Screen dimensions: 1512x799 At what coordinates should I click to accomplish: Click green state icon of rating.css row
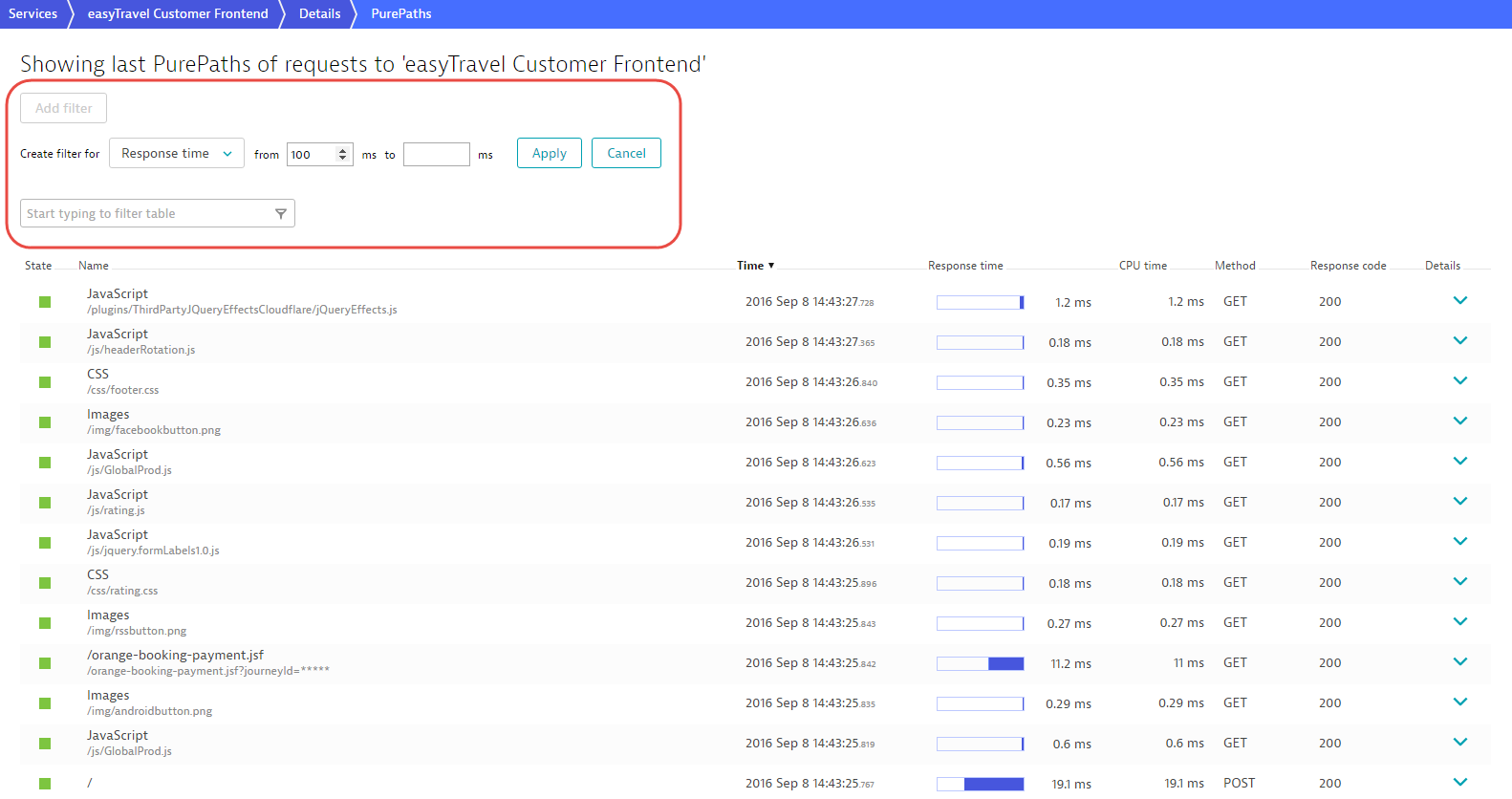[45, 583]
